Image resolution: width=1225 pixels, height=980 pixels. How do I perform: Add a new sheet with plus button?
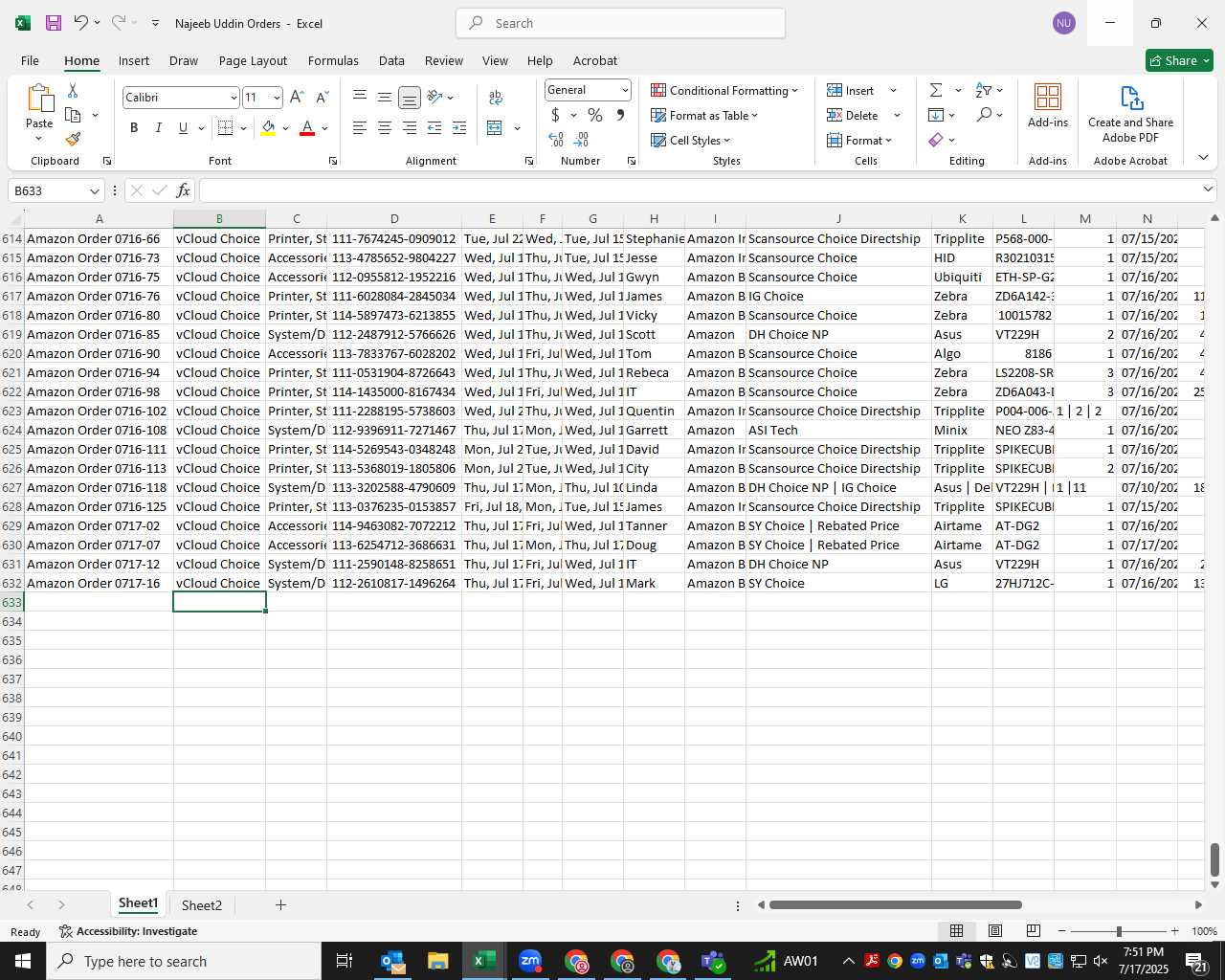click(280, 904)
